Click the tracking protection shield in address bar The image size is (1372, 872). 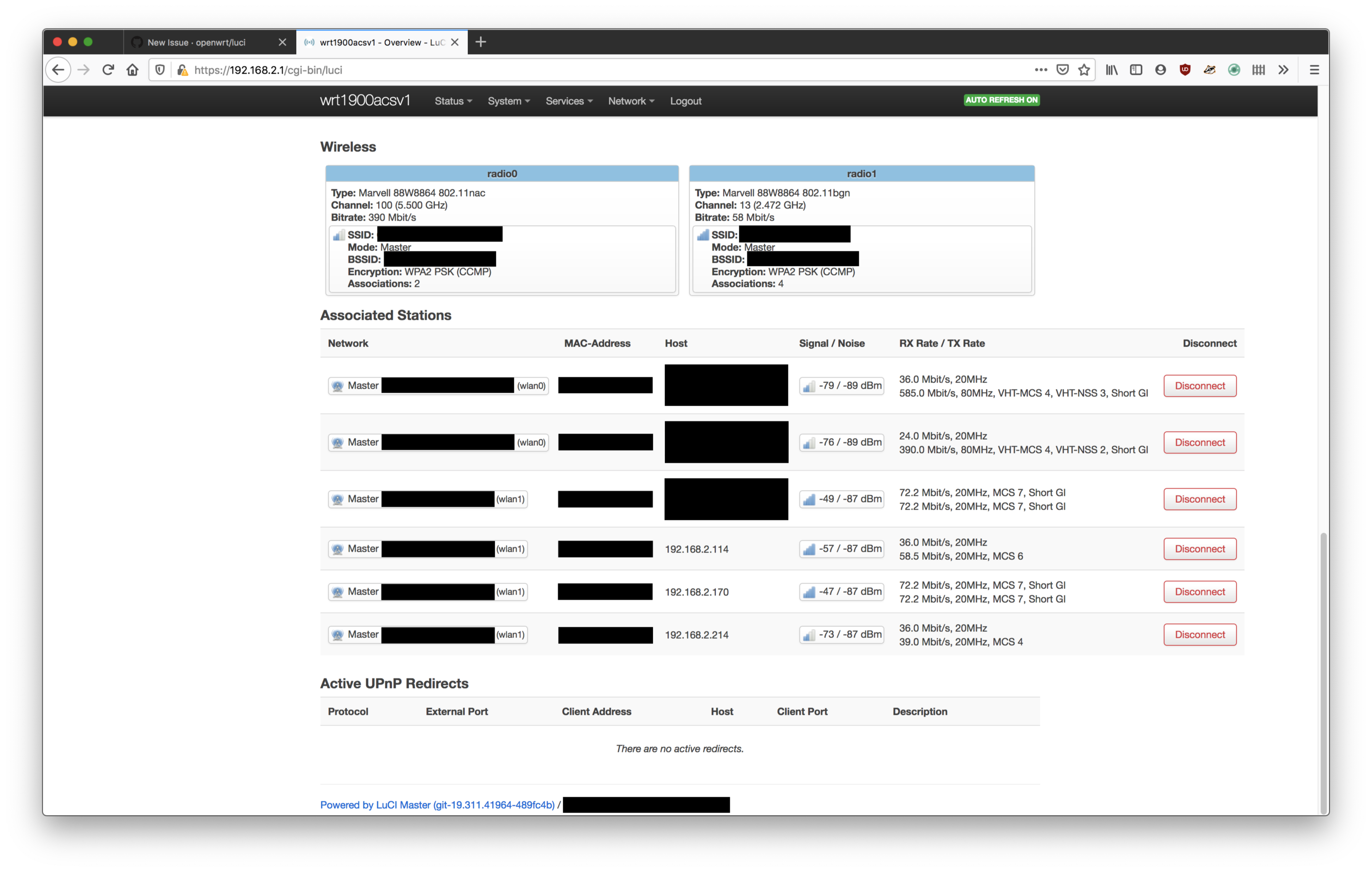click(160, 70)
